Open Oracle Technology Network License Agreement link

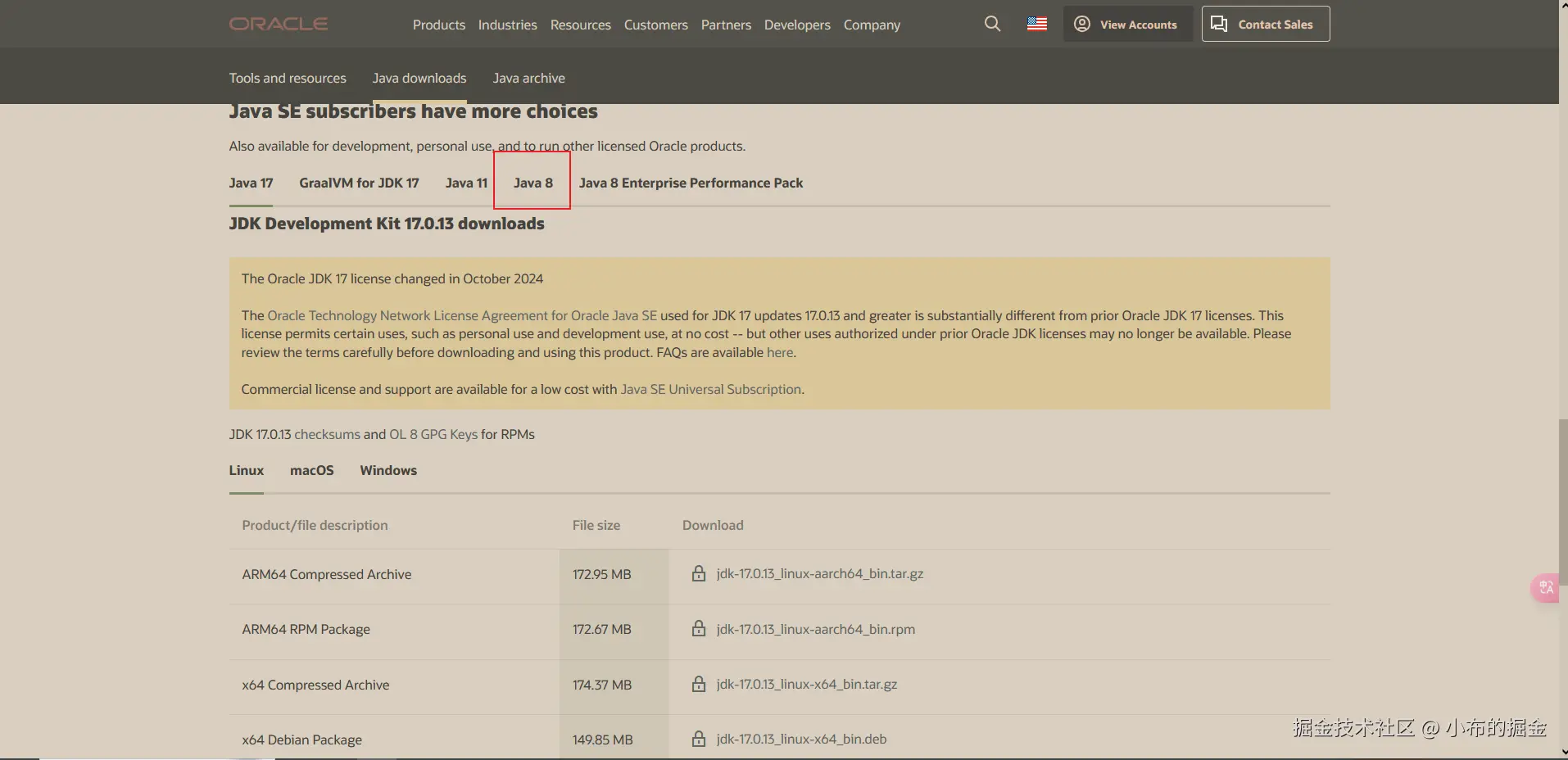tap(462, 315)
